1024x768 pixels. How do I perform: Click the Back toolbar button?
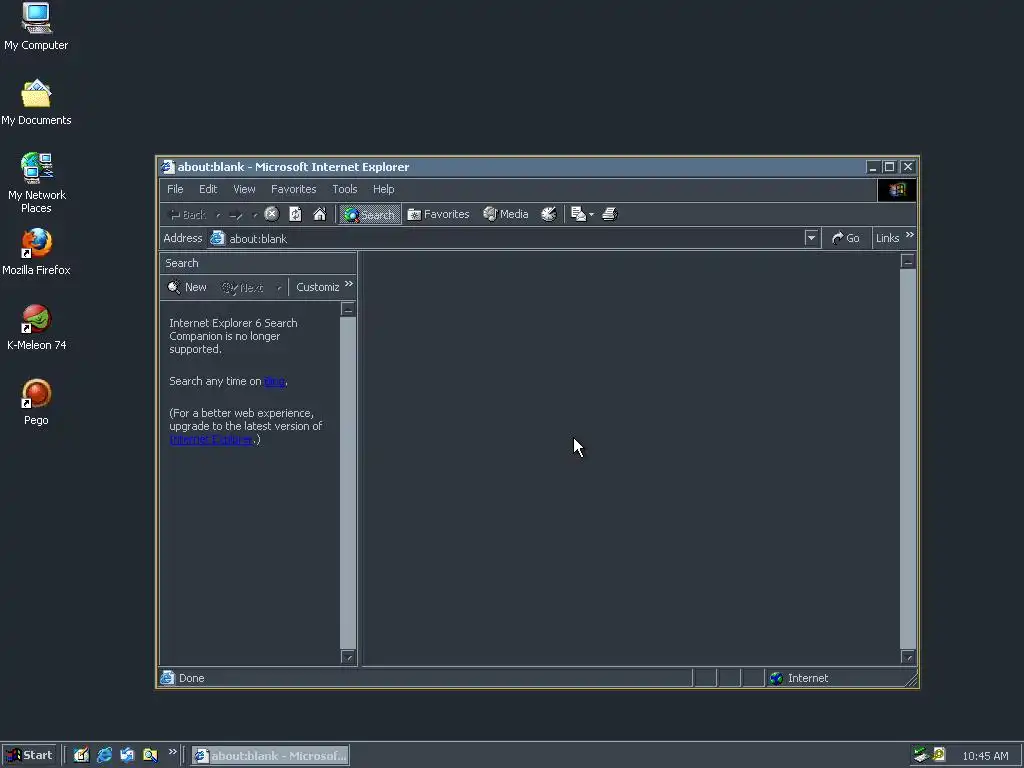[187, 215]
